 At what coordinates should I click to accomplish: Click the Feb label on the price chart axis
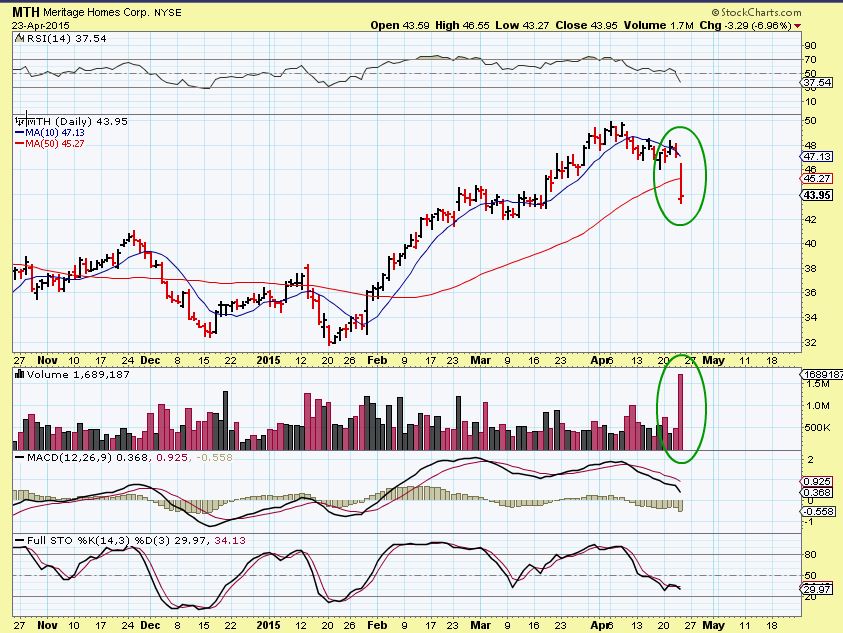(377, 360)
